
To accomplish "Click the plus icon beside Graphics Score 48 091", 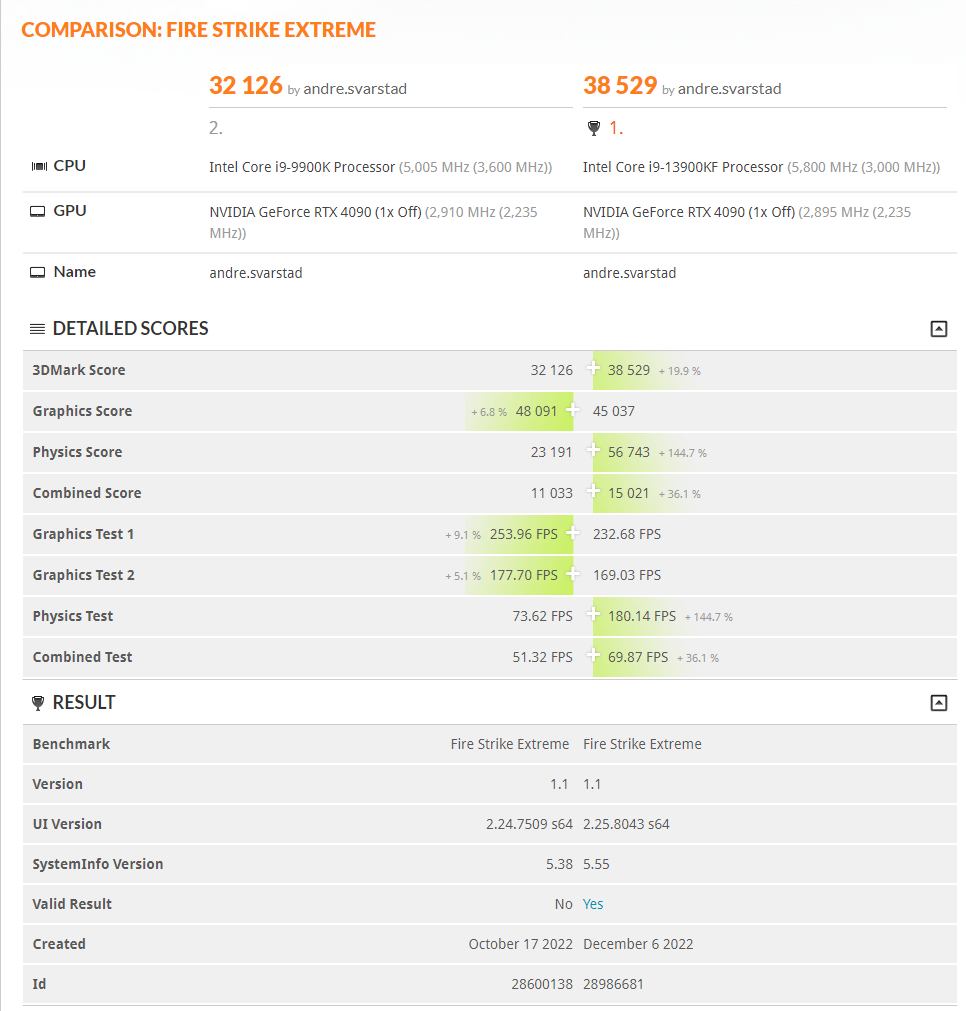I will pyautogui.click(x=572, y=410).
